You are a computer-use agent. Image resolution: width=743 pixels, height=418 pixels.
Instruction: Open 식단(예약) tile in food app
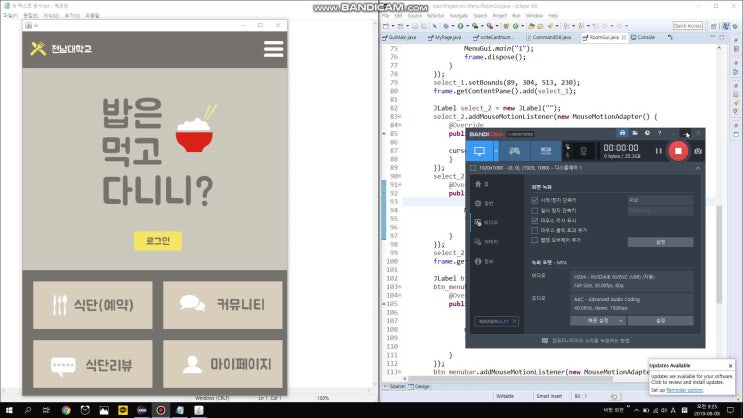click(x=93, y=305)
